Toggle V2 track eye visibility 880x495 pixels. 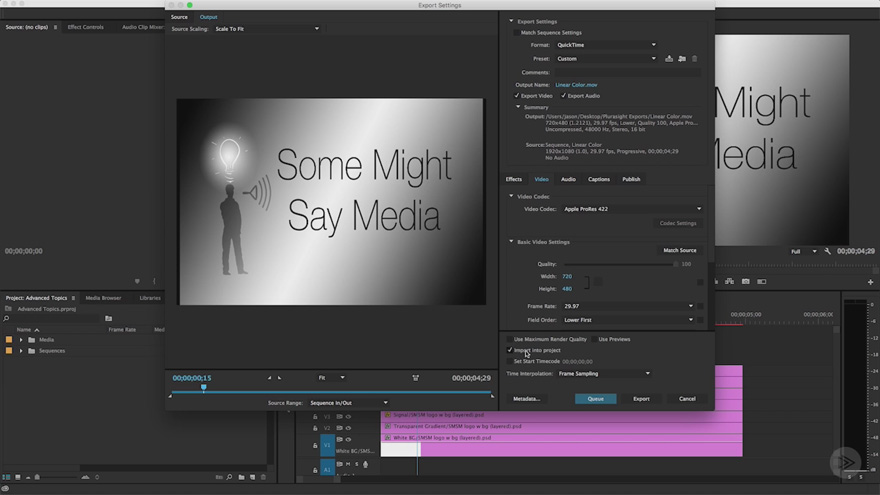[349, 428]
